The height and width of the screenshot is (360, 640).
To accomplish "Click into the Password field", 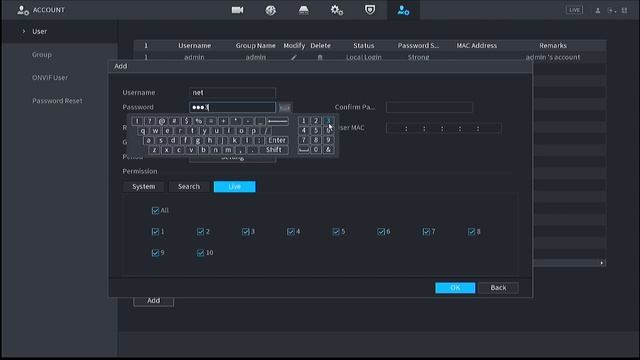I will (232, 107).
